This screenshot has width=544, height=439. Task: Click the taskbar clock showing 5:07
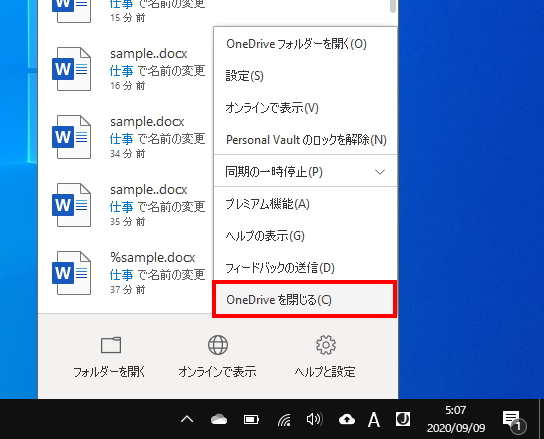pyautogui.click(x=456, y=419)
